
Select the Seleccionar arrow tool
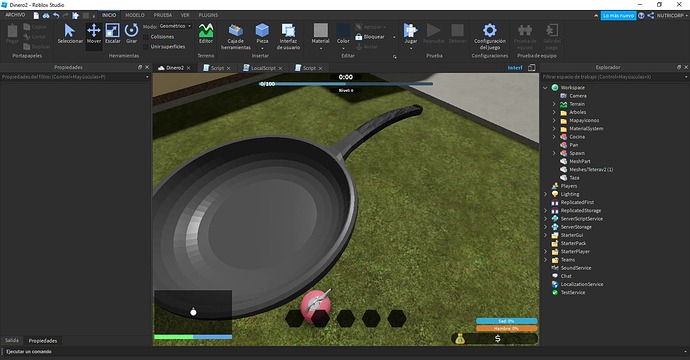[x=70, y=33]
